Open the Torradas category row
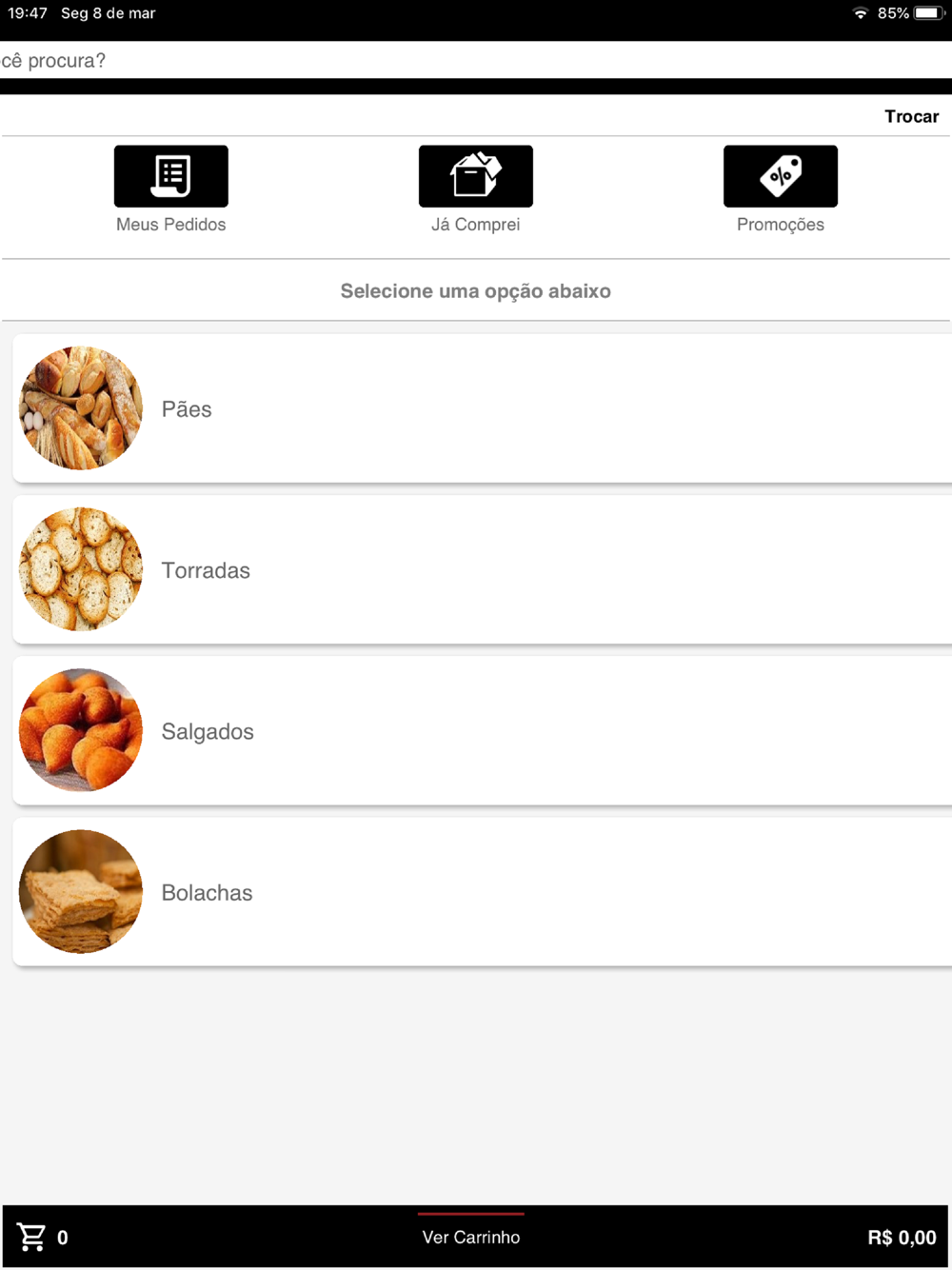The image size is (952, 1270). point(483,569)
